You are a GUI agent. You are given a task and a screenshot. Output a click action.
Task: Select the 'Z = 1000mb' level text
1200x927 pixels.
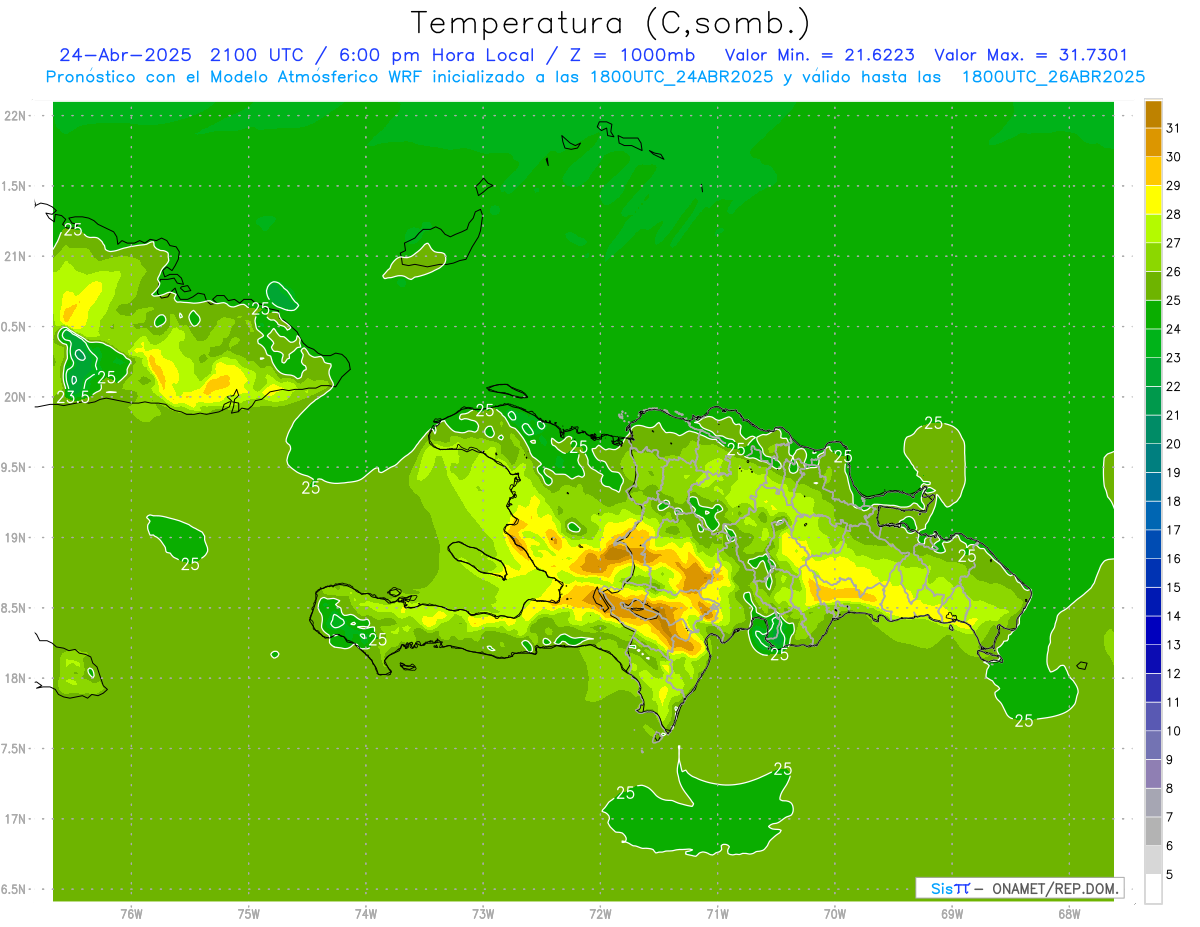coord(632,55)
